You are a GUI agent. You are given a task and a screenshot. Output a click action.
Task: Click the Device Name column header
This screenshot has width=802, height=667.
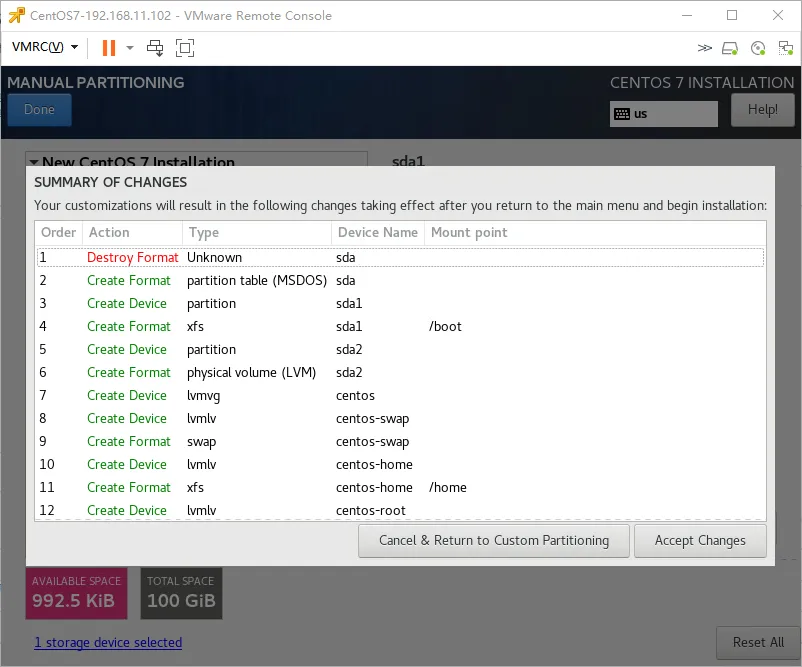click(x=378, y=232)
